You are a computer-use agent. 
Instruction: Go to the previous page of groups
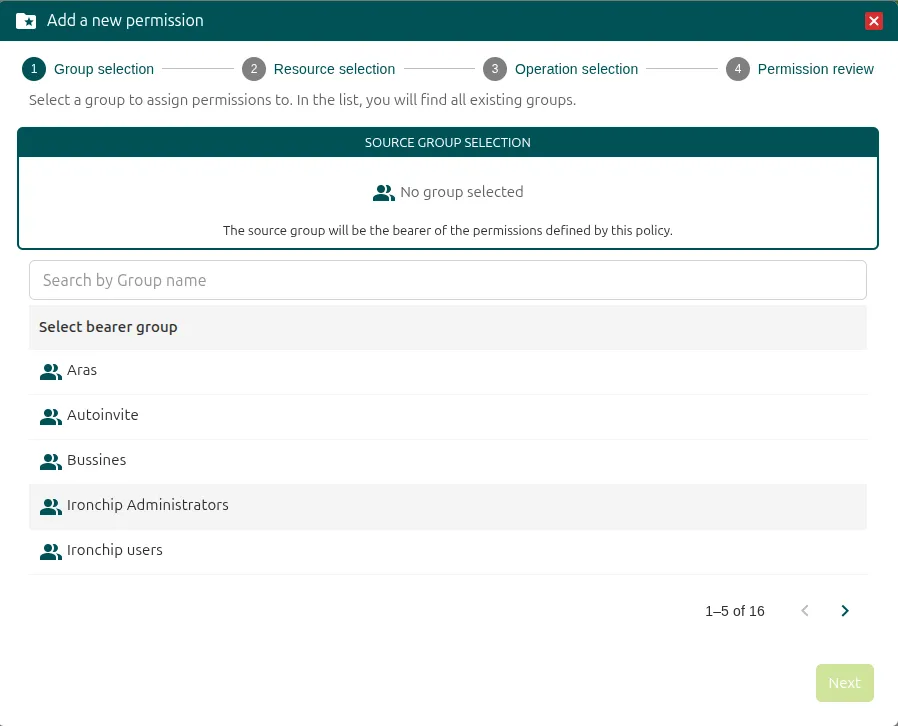[x=805, y=611]
